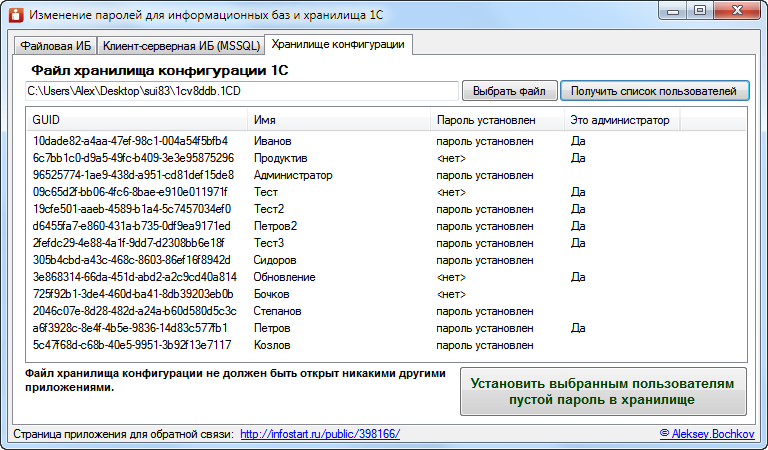Click GUID 2fefdc29-4e88-4a1f-9dd7-d2308bb6e18f

tap(128, 243)
